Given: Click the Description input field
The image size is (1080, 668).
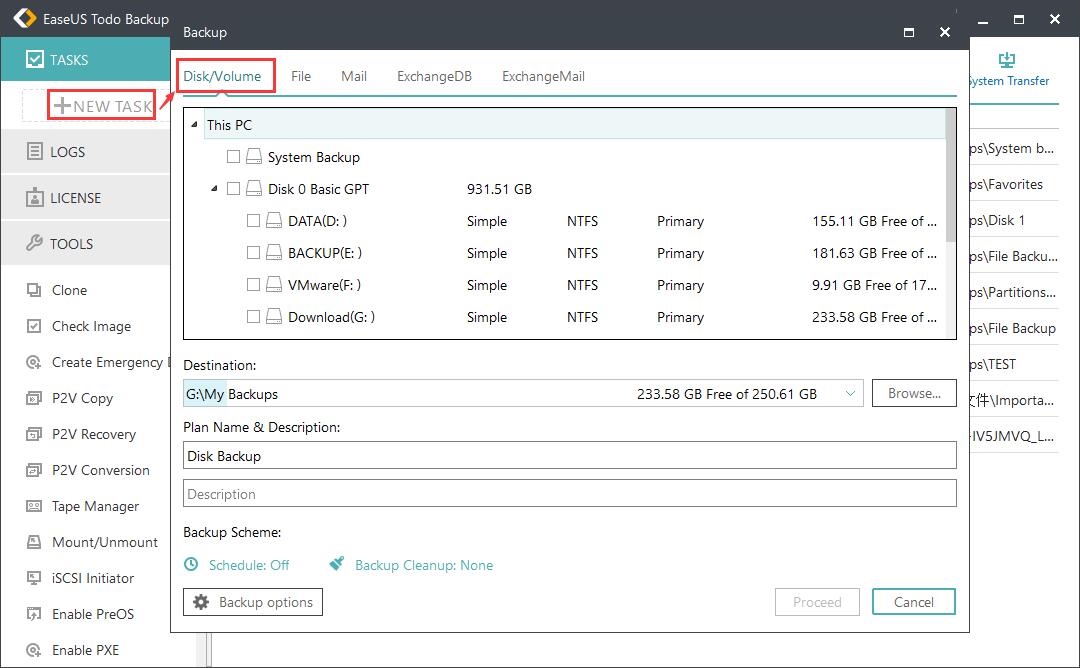Looking at the screenshot, I should point(570,494).
